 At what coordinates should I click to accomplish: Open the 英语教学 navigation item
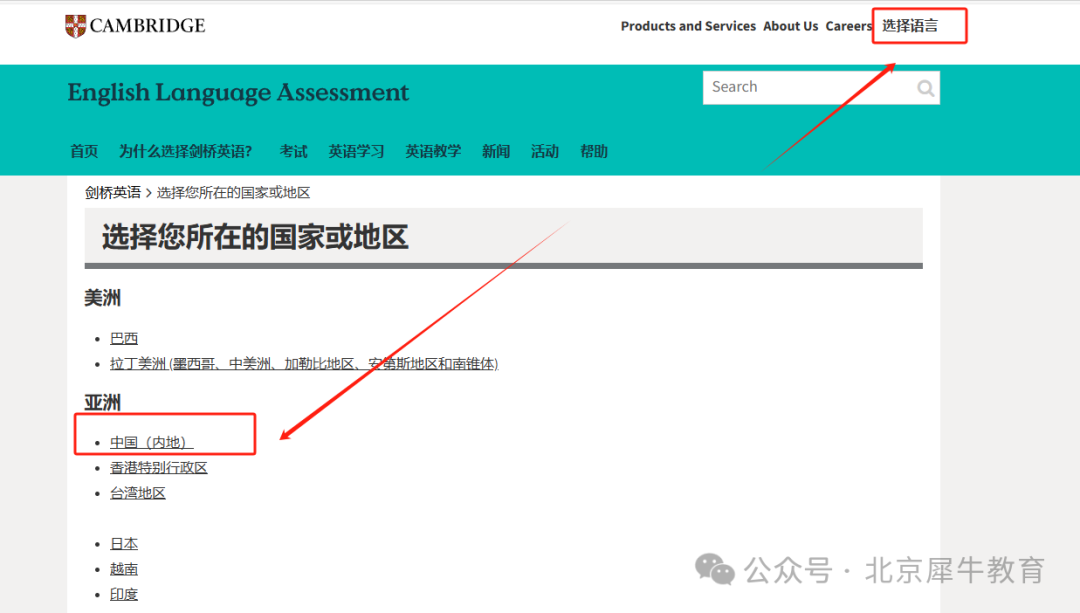[x=433, y=152]
